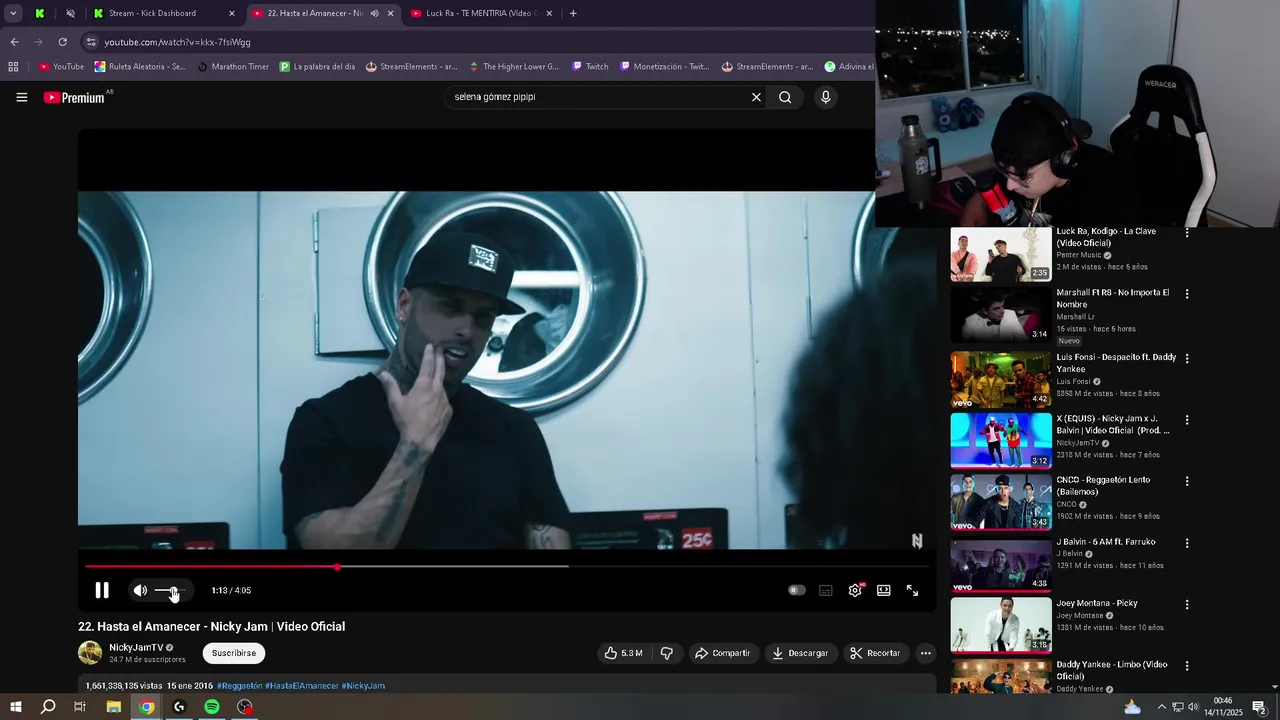Open the Monetización - Twit... bookmark
Image resolution: width=1280 pixels, height=720 pixels.
(x=664, y=67)
